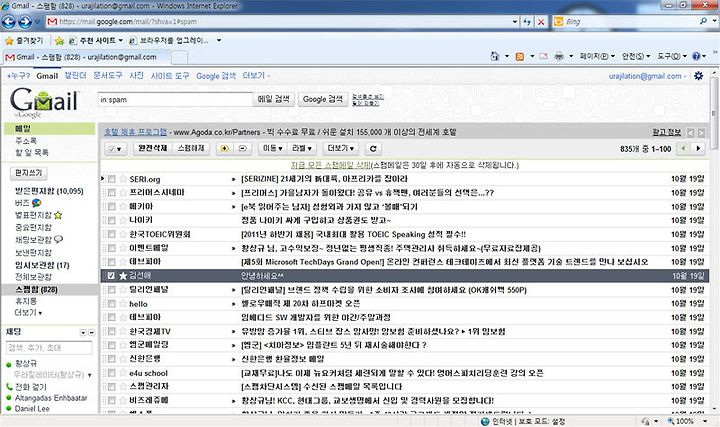This screenshot has height=427, width=720.
Task: Untick the checked 안녕하세요 message checkbox
Action: point(111,276)
